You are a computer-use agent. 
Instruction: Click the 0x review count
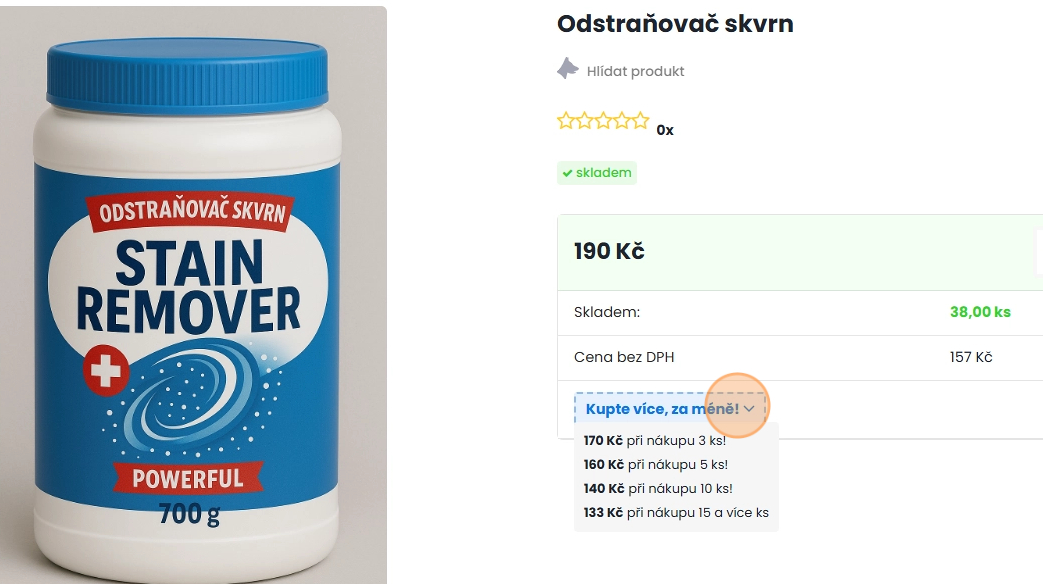pos(665,130)
